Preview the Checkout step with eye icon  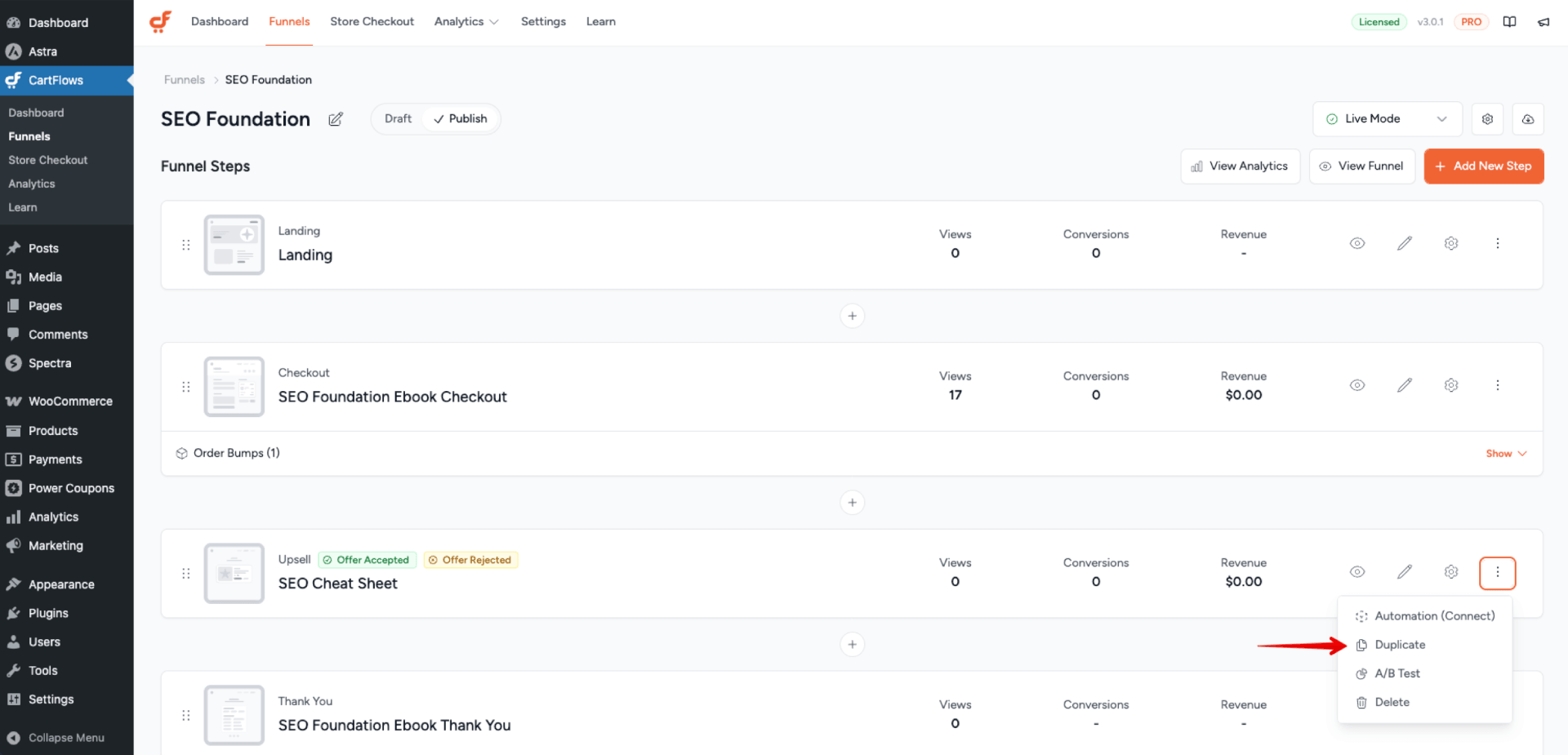(x=1357, y=385)
